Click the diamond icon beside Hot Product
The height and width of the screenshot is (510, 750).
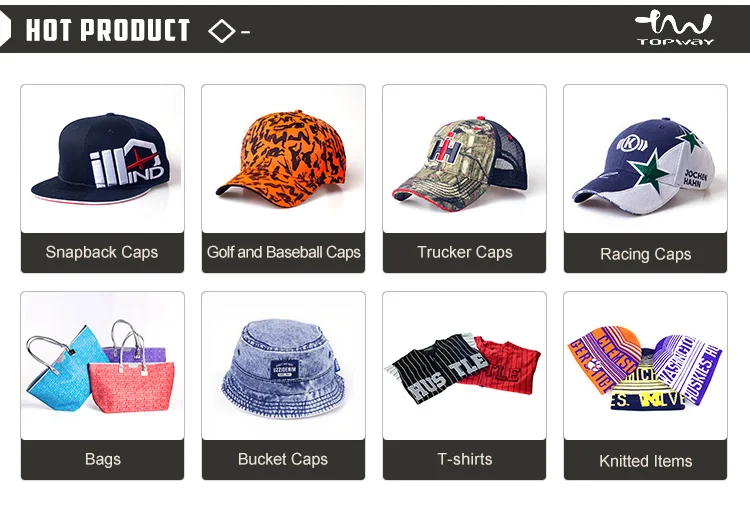[221, 31]
